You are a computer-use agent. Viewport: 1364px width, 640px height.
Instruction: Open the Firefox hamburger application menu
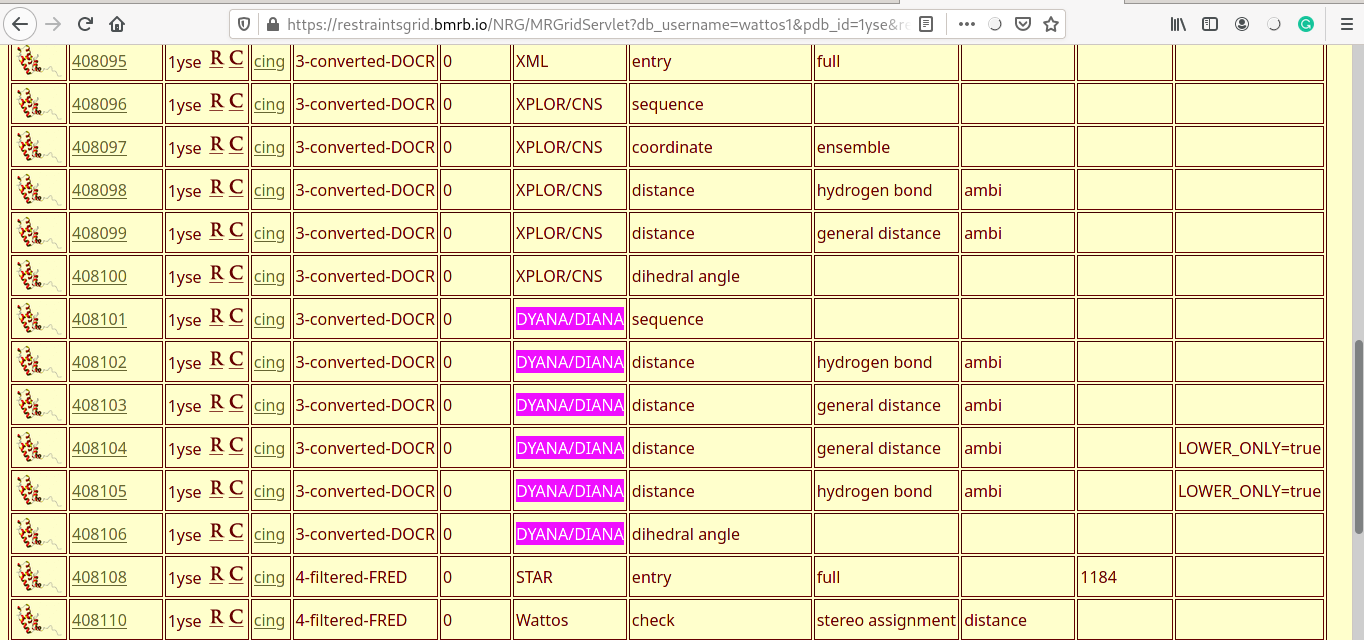tap(1346, 24)
